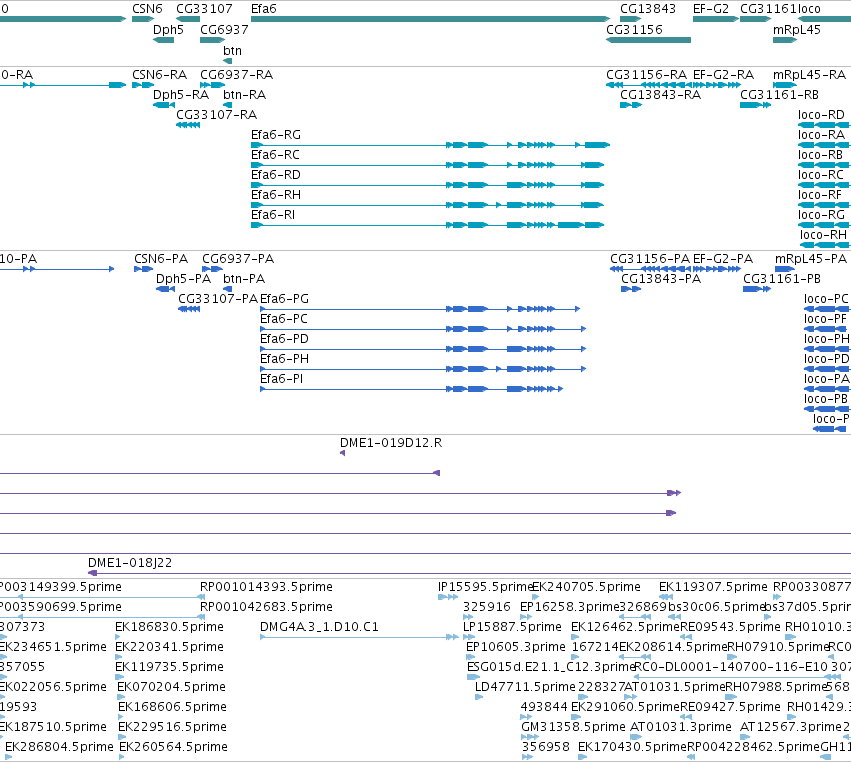851x762 pixels.
Task: Select the CG31156-RA transcript label
Action: [646, 74]
